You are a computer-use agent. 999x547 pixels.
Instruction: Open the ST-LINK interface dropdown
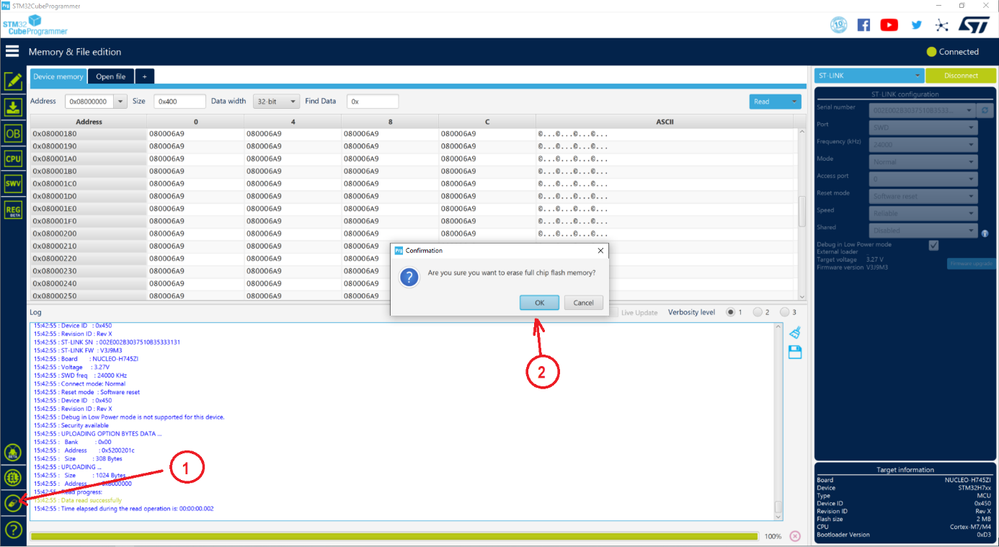point(869,75)
